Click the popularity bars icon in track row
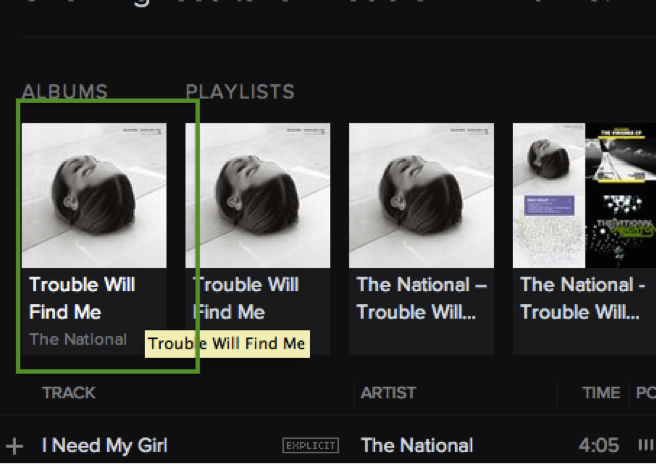This screenshot has width=657, height=464. (x=645, y=445)
